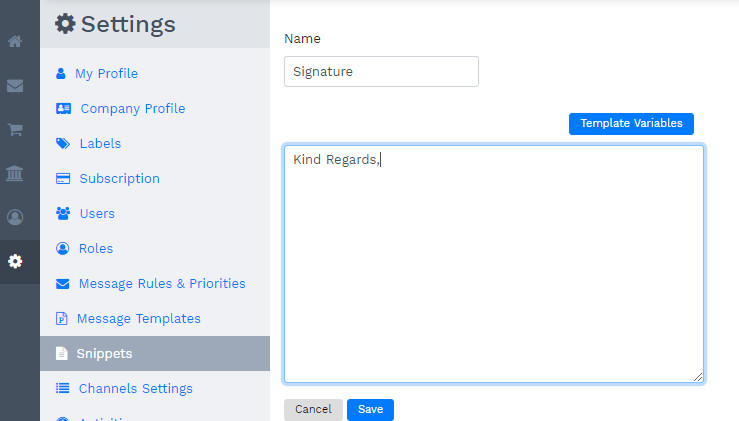The width and height of the screenshot is (739, 421).
Task: Open Message Templates page
Action: pyautogui.click(x=139, y=319)
